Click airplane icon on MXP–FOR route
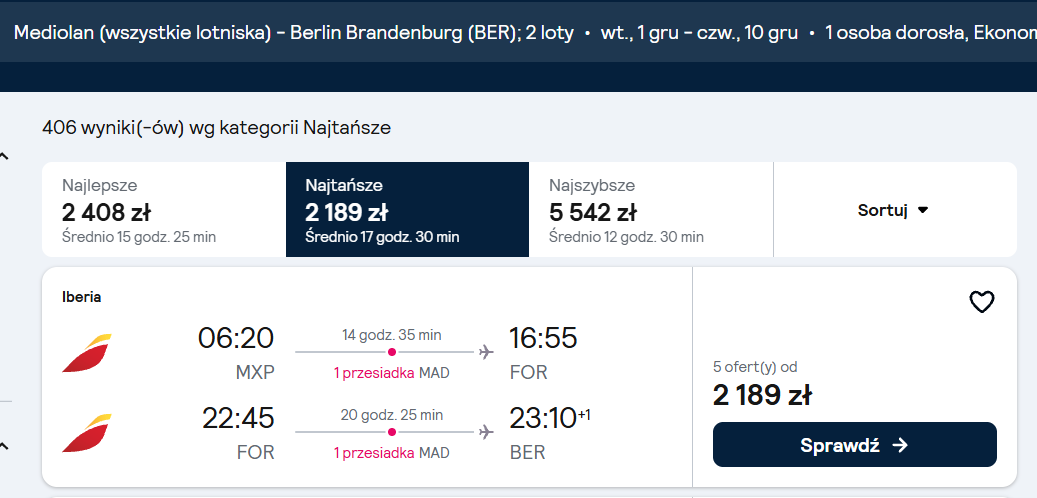Viewport: 1037px width, 498px height. point(486,352)
